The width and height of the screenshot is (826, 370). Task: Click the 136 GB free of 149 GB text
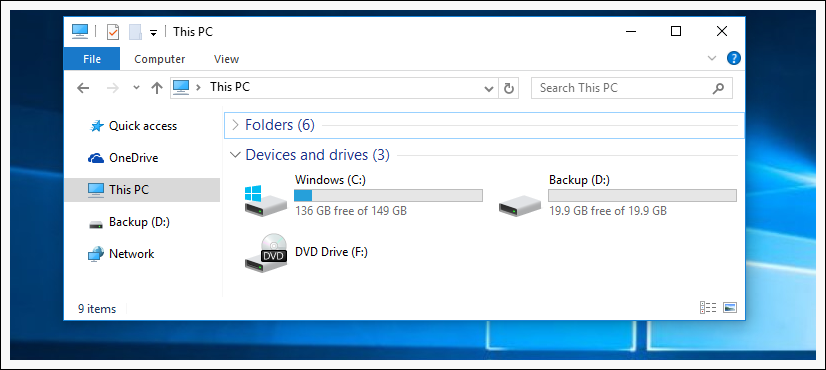351,211
